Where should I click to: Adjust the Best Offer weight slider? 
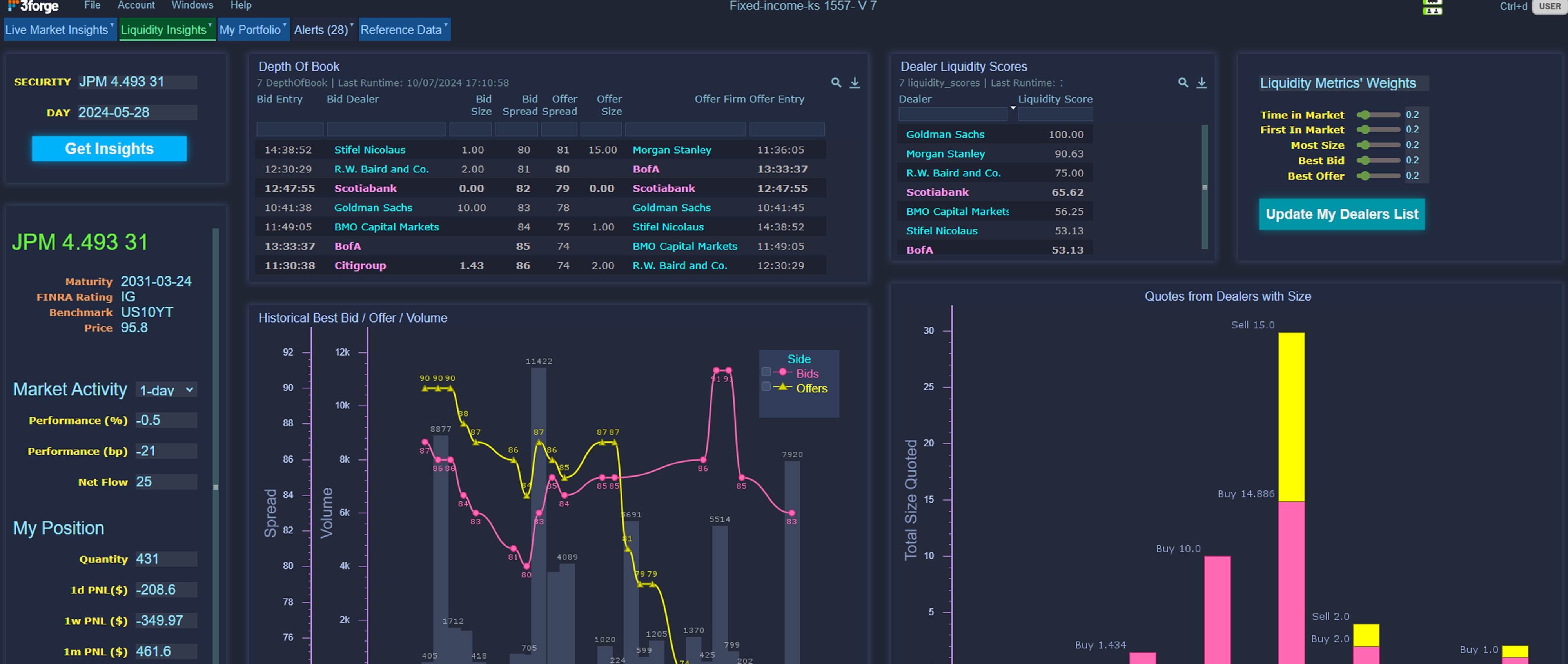pyautogui.click(x=1378, y=176)
